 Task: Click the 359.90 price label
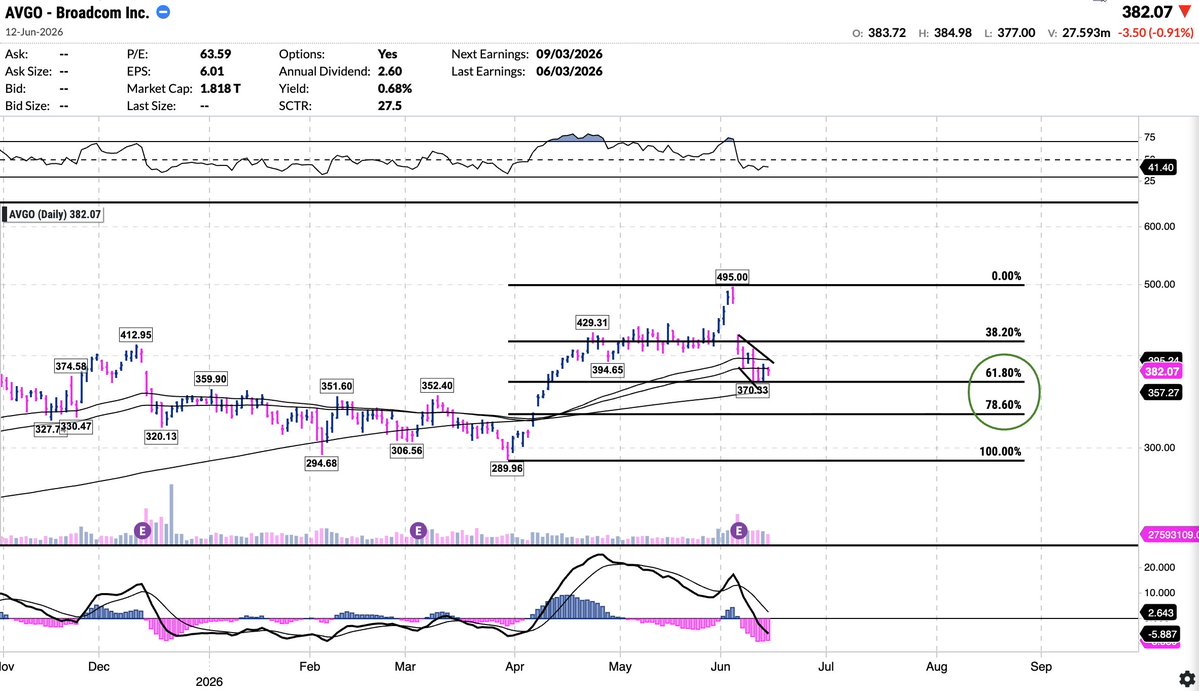pos(210,379)
